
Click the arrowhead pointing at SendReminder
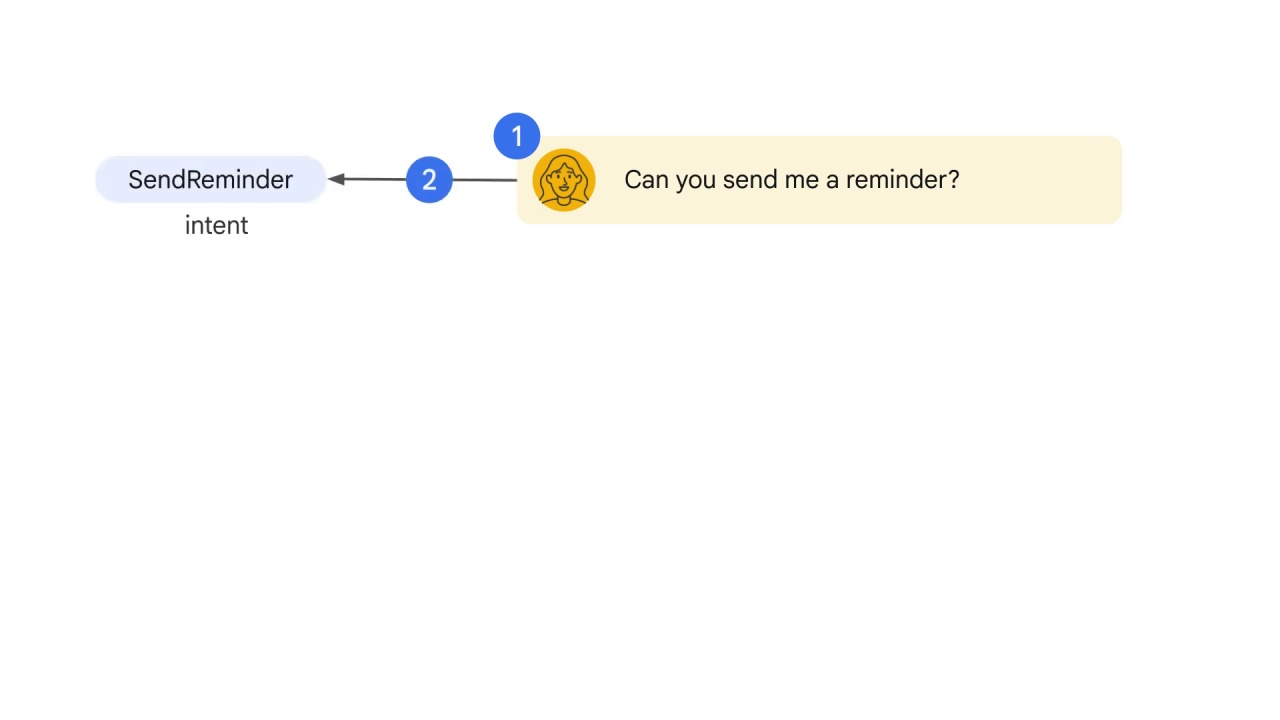click(336, 179)
